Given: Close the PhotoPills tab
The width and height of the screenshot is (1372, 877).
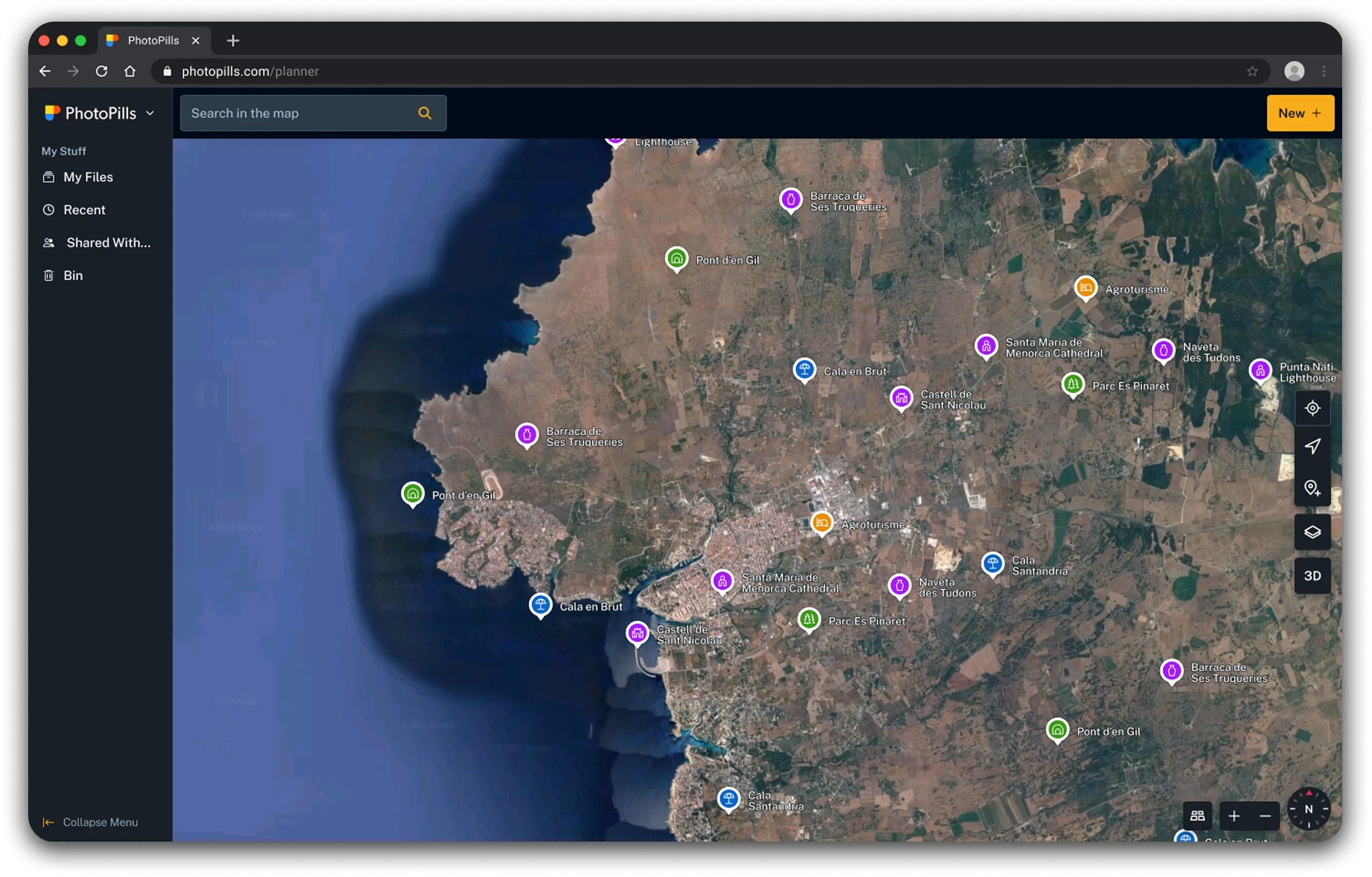Looking at the screenshot, I should (x=195, y=40).
